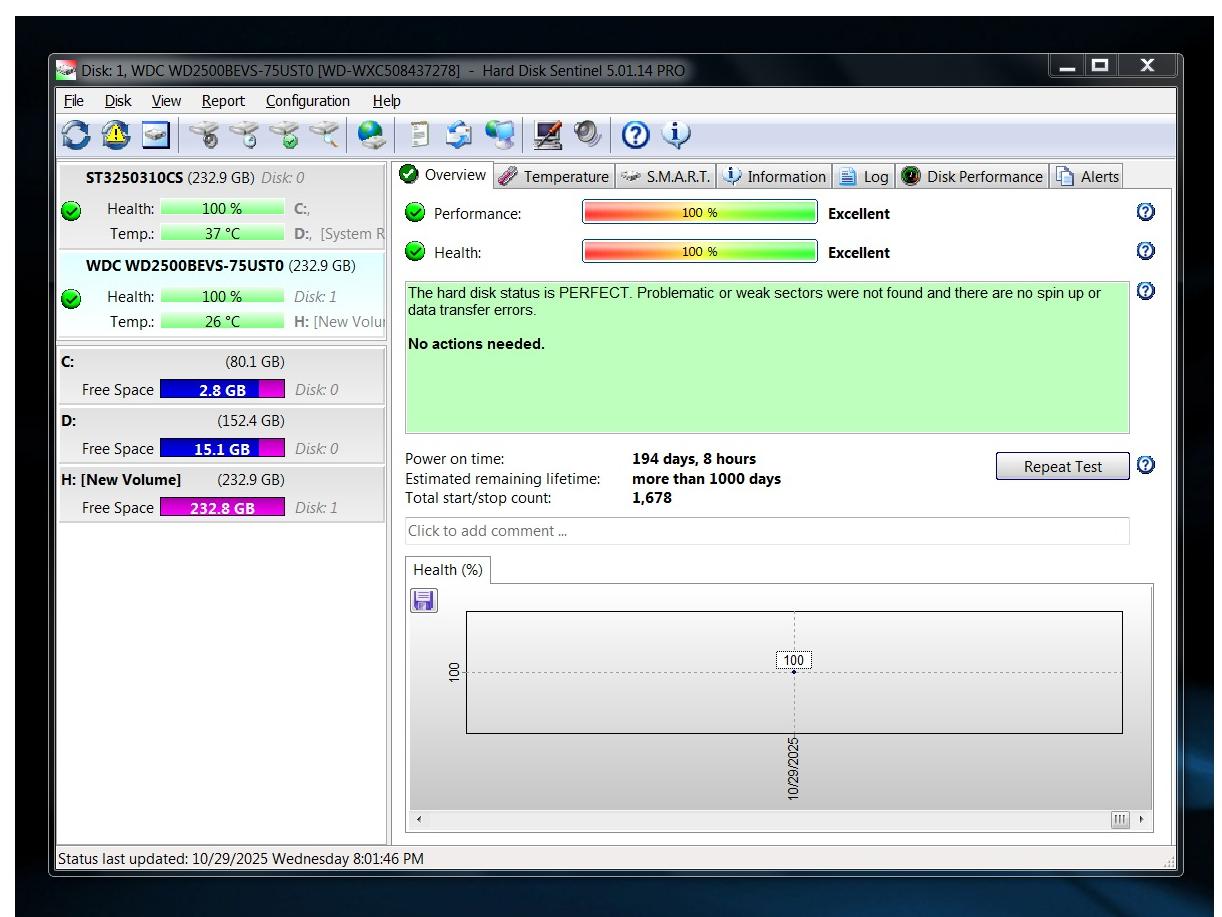1222x917 pixels.
Task: Click the report document toolbar icon
Action: pos(420,134)
